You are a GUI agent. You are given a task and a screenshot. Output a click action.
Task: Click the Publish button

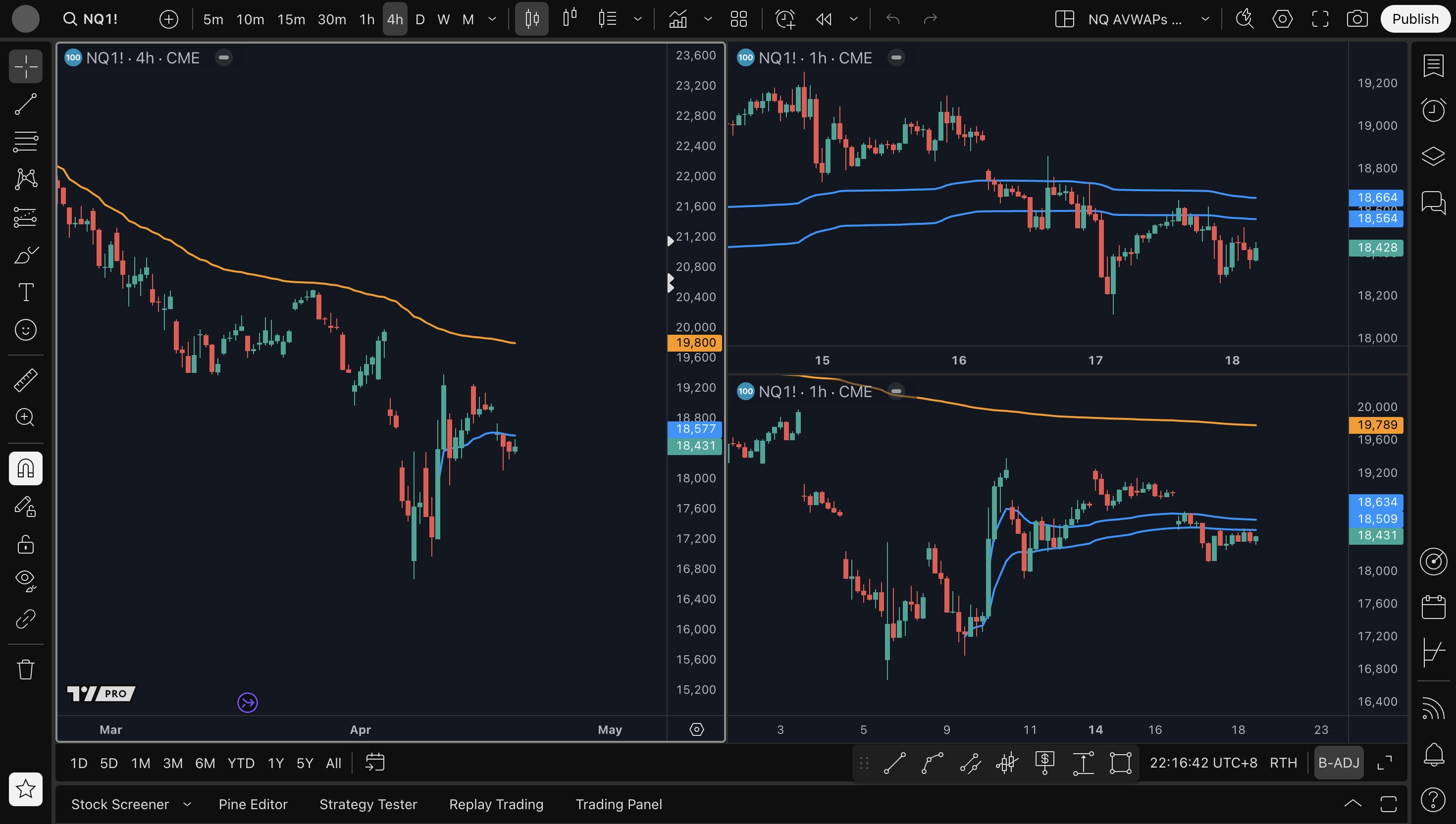(1415, 19)
